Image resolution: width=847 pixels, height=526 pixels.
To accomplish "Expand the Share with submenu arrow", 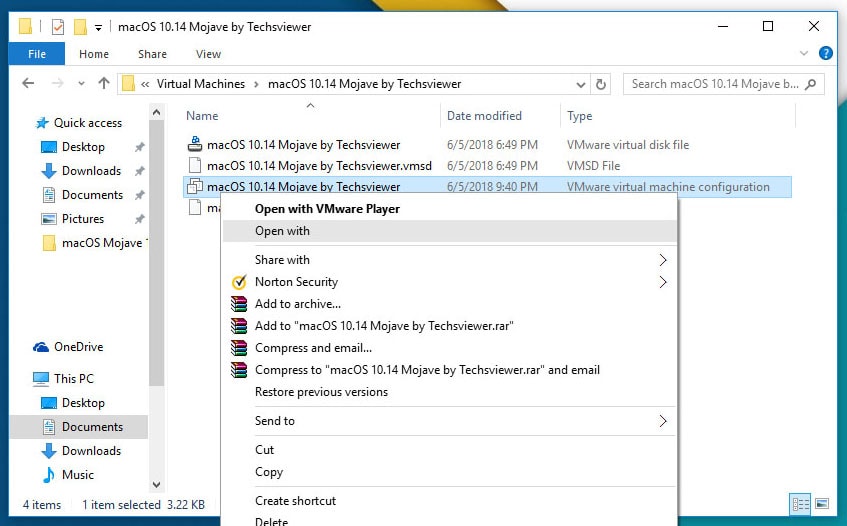I will tap(662, 260).
